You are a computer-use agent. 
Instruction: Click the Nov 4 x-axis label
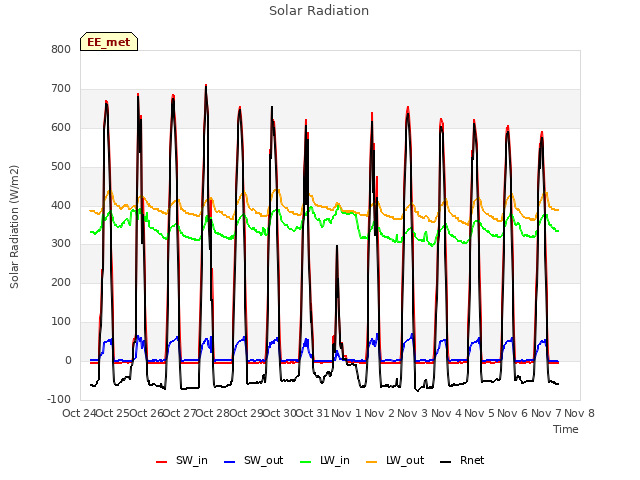point(446,413)
